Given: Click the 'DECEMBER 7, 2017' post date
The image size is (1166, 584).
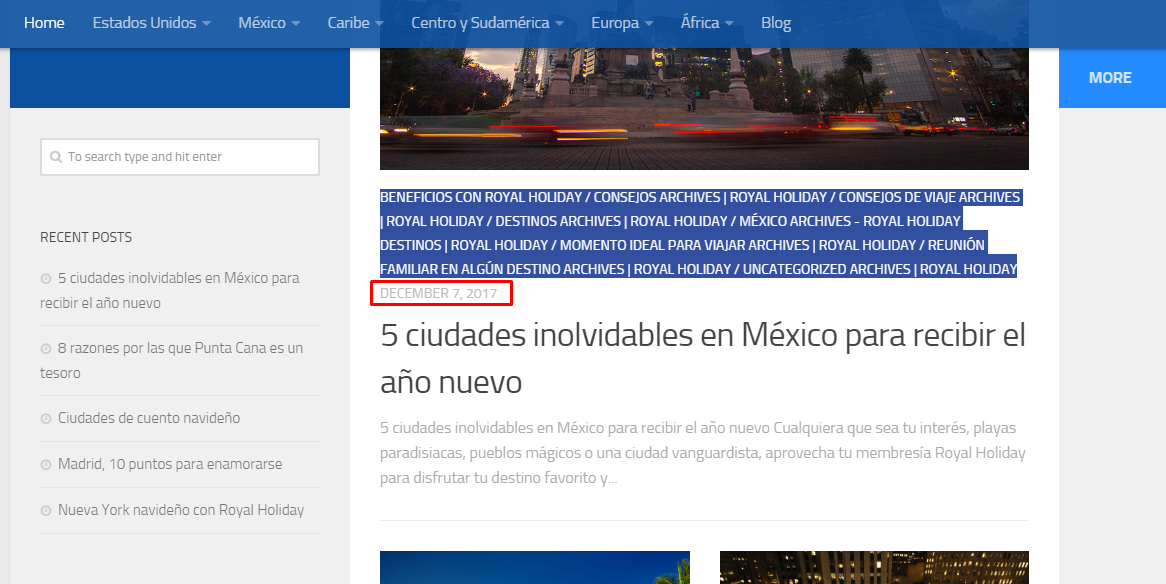Looking at the screenshot, I should tap(439, 293).
